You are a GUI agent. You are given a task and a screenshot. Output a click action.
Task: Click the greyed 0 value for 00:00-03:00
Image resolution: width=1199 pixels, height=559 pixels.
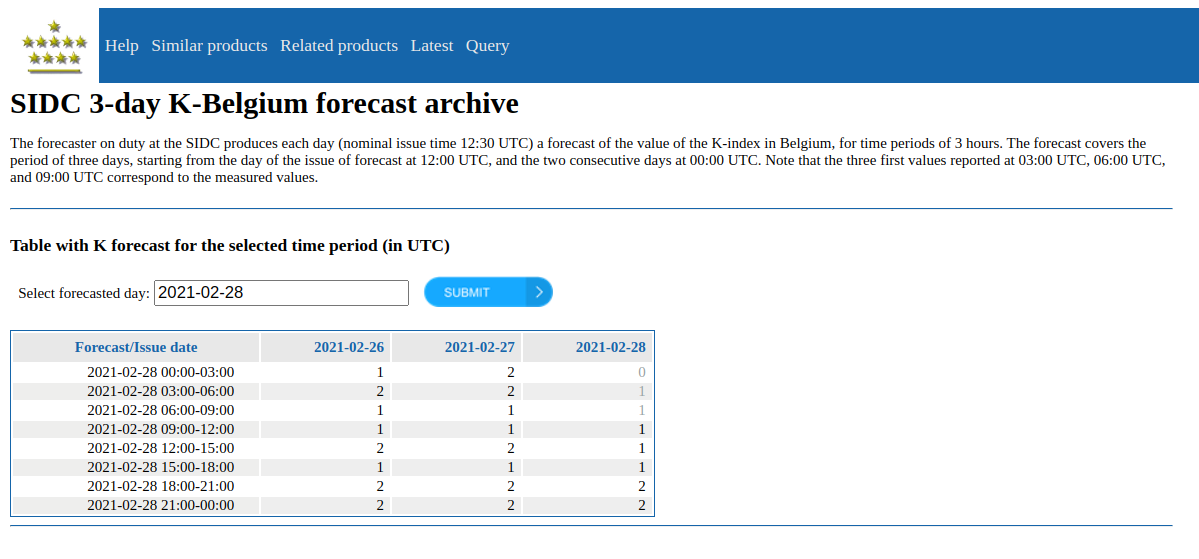point(641,372)
